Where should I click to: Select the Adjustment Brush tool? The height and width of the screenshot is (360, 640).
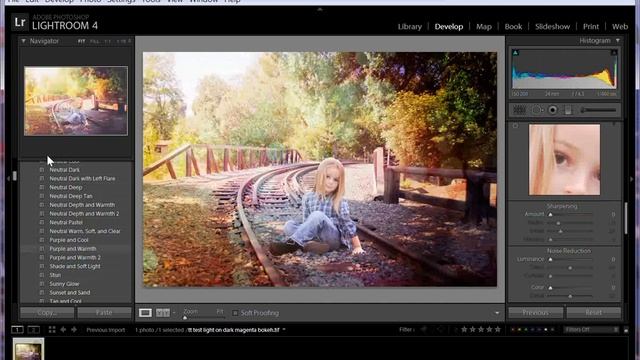pos(599,110)
